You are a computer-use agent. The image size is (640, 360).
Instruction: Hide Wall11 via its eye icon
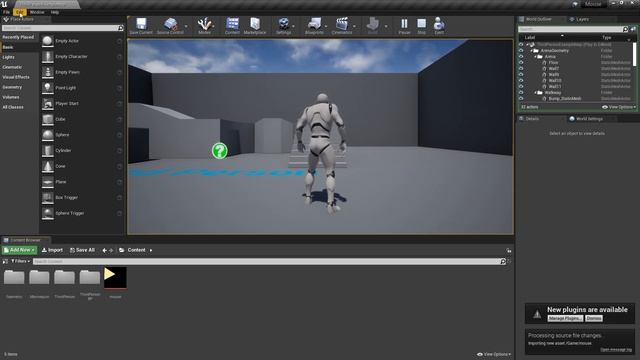pyautogui.click(x=521, y=87)
